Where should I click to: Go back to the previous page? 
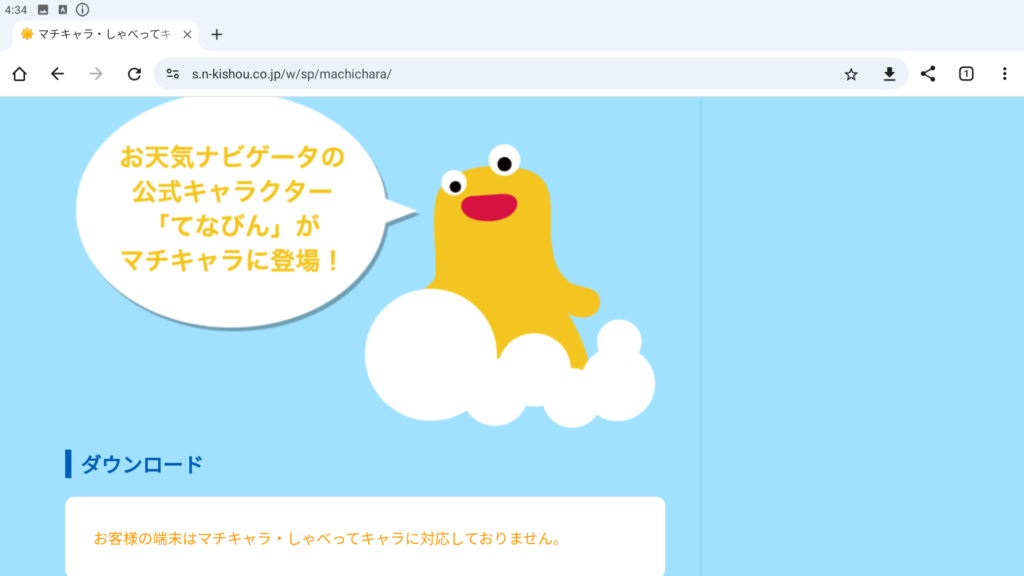pos(57,74)
